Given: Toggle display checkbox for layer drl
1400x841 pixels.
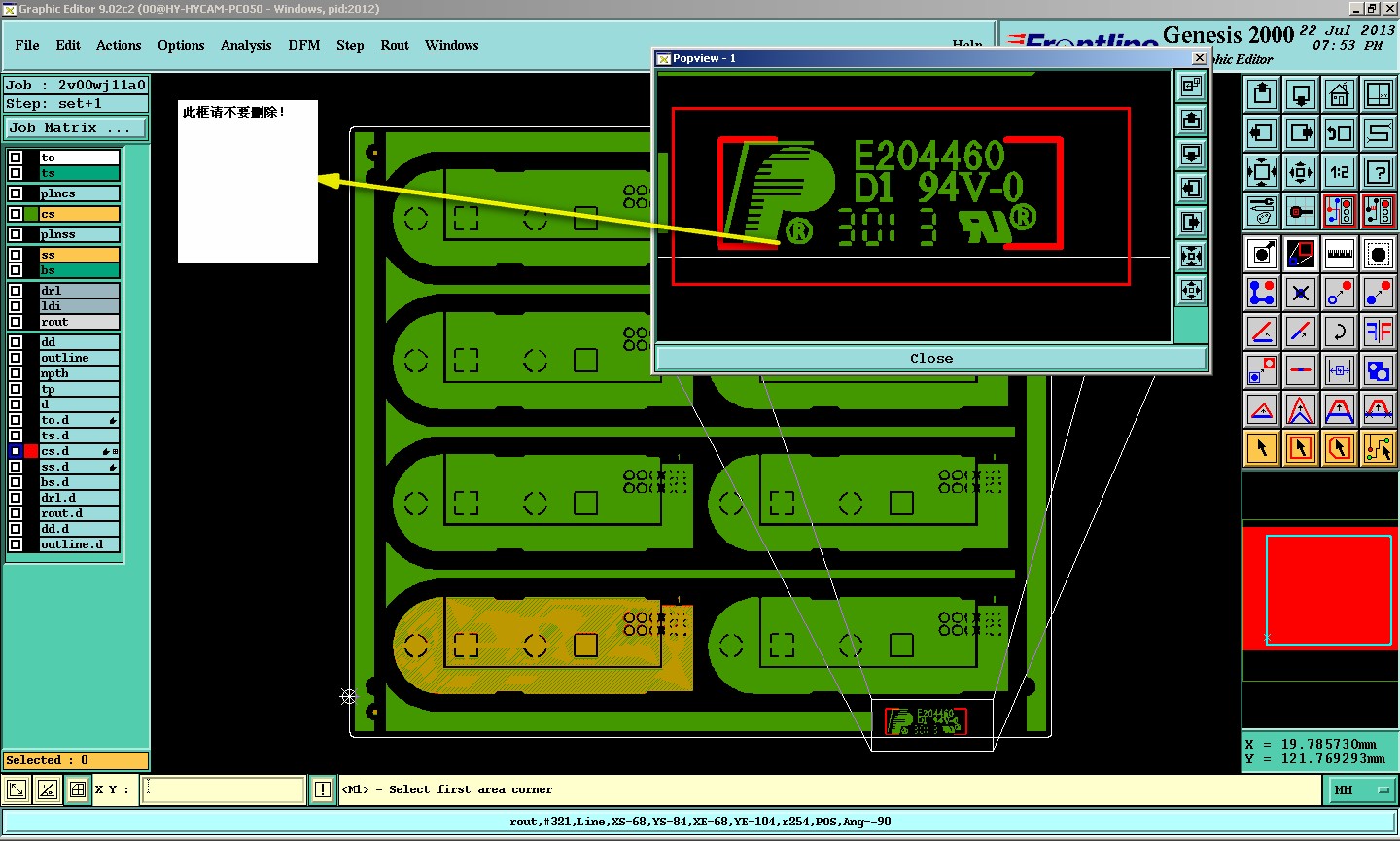Looking at the screenshot, I should pos(16,291).
